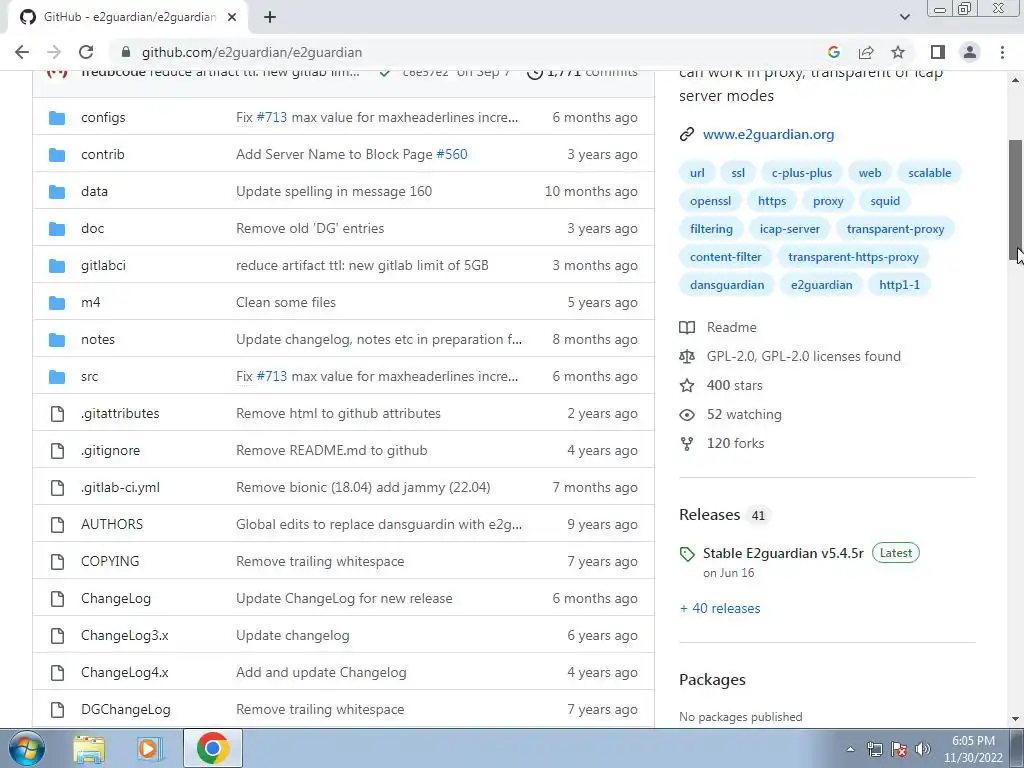Click the 'http1-1' topic tag
1024x768 pixels.
coord(899,285)
